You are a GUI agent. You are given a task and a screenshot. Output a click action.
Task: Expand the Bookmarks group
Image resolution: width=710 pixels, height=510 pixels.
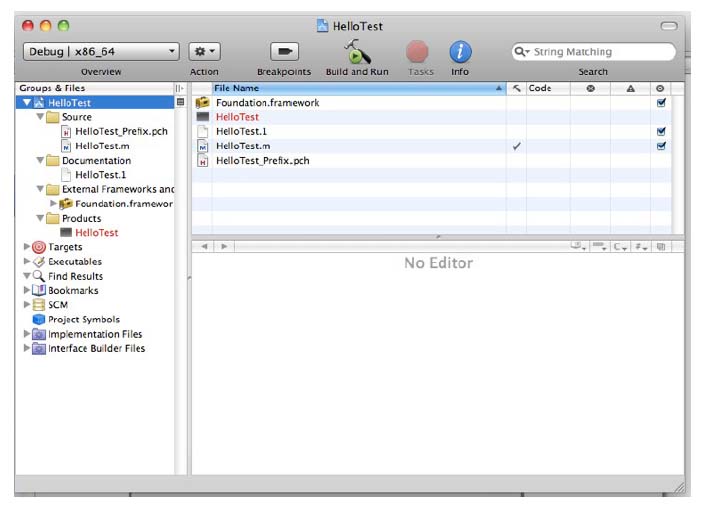click(x=27, y=290)
